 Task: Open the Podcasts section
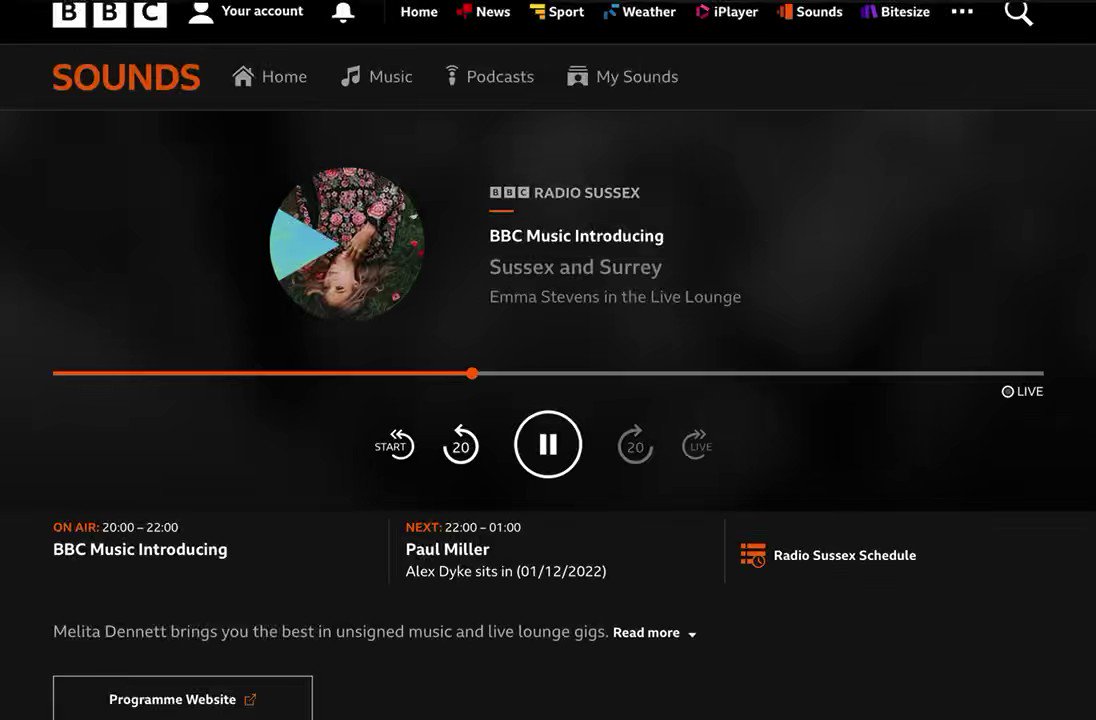click(490, 76)
